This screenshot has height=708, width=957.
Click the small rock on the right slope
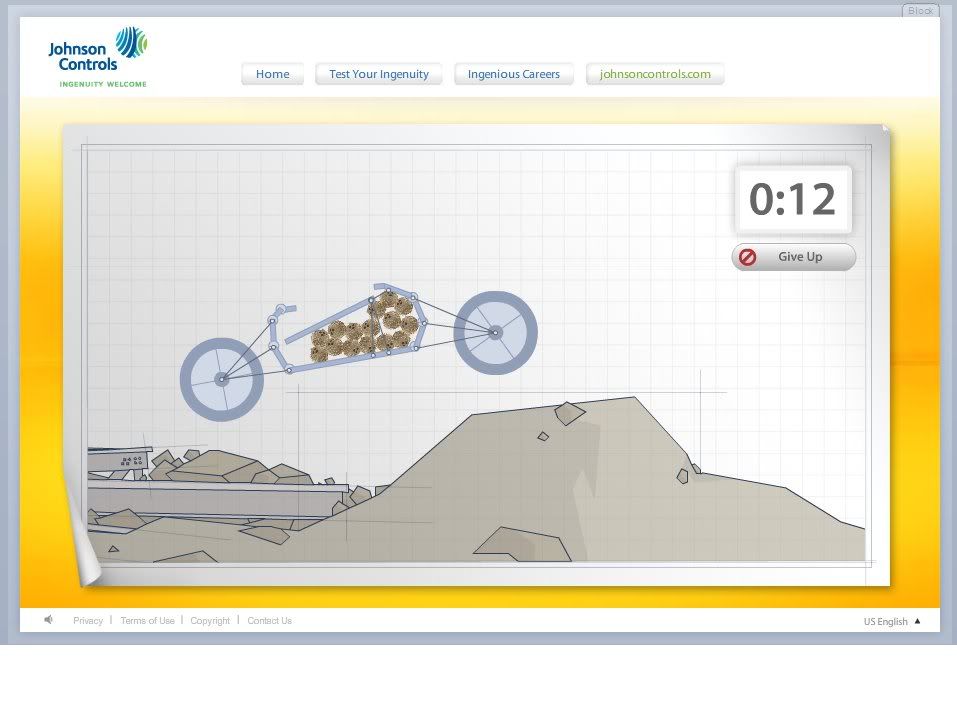tap(682, 475)
